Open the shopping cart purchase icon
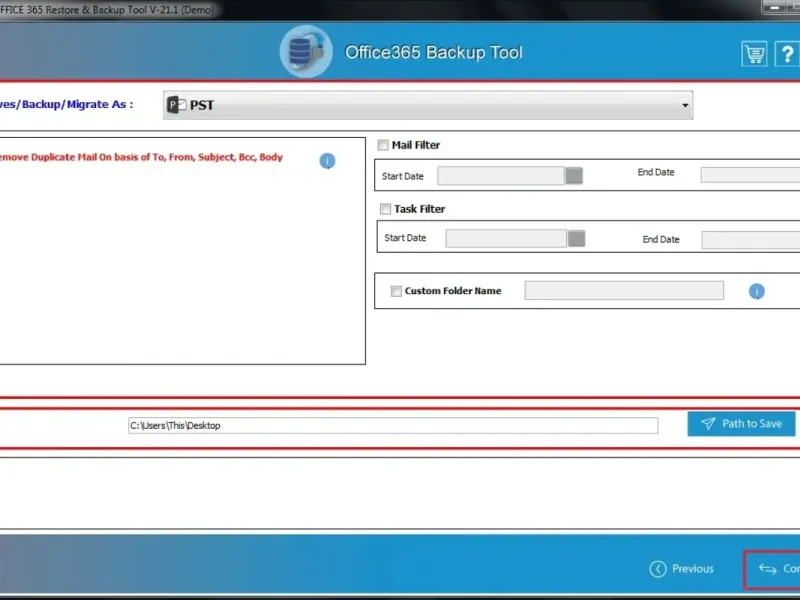The image size is (800, 600). tap(754, 54)
